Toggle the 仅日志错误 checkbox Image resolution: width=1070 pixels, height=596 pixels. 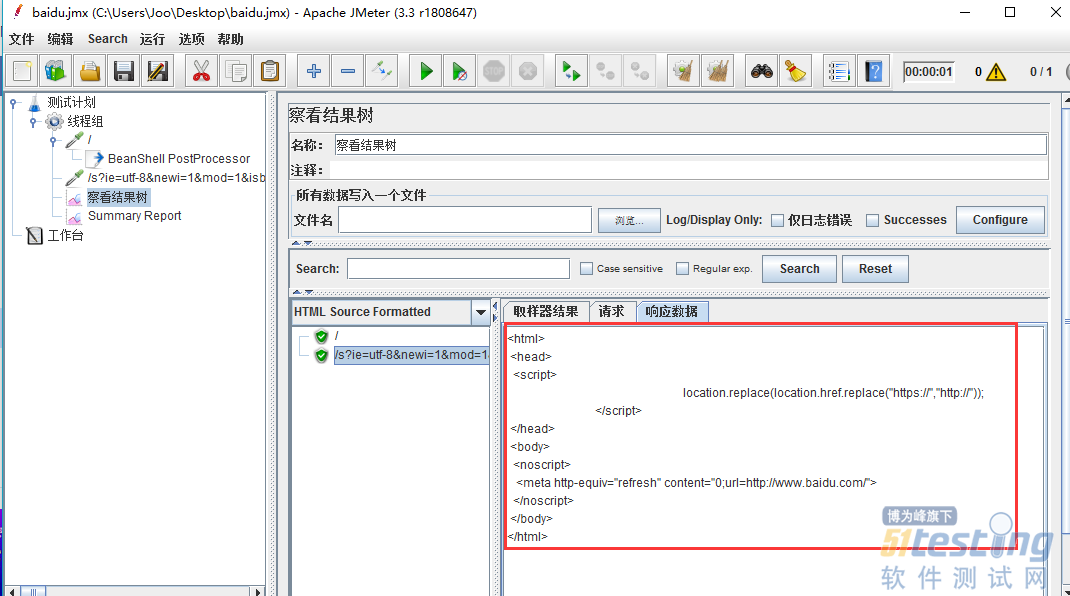[777, 220]
